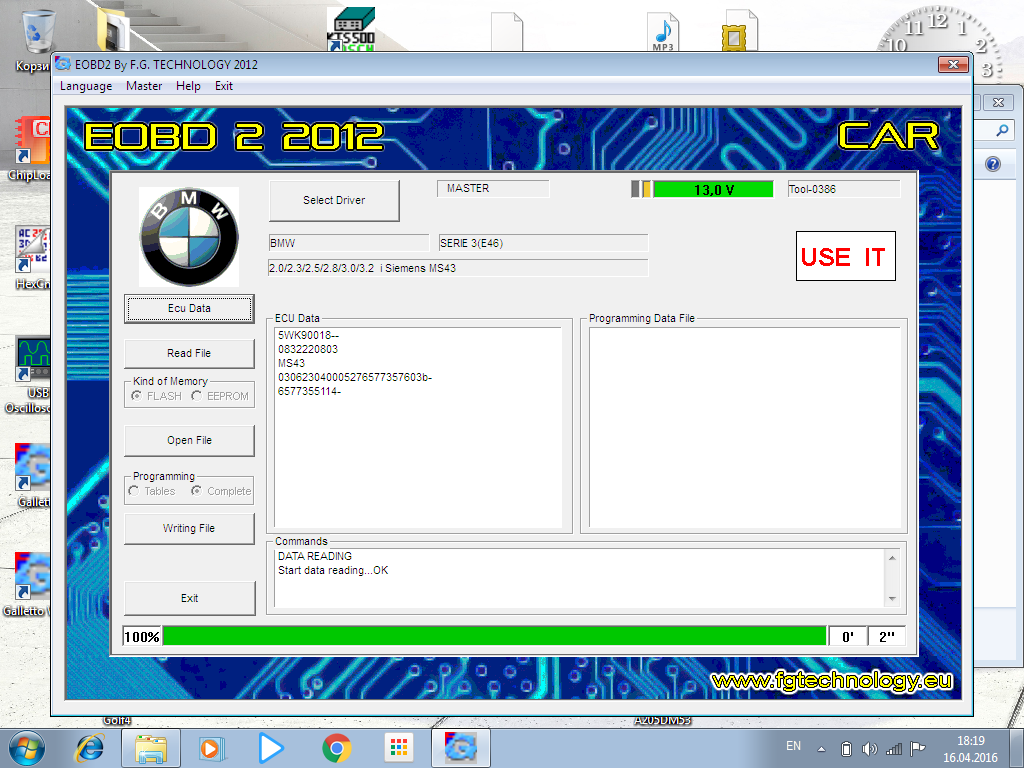Viewport: 1024px width, 768px height.
Task: Click the search icon in background window
Action: pos(1002,131)
